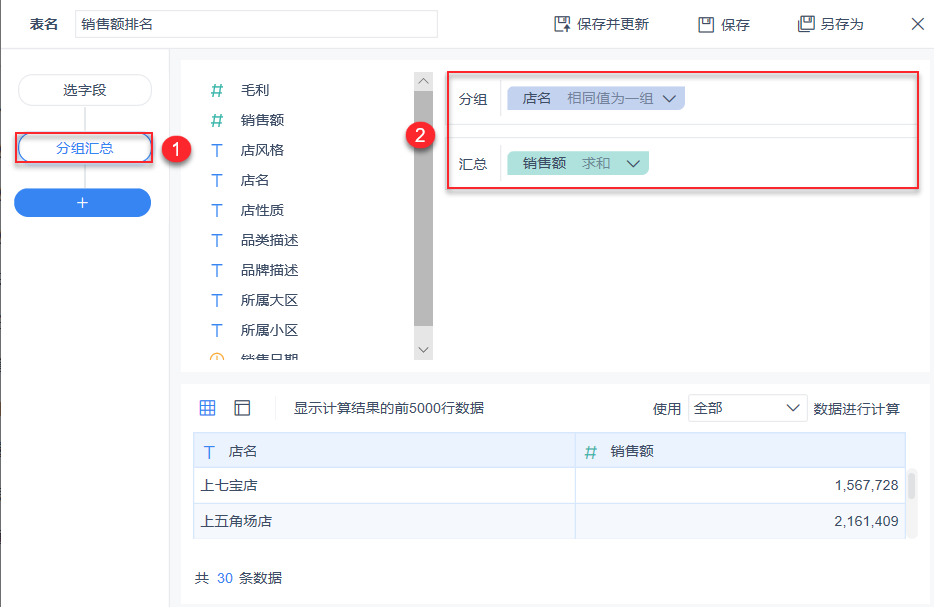Select the 所属小区 field
The image size is (934, 607).
(269, 330)
